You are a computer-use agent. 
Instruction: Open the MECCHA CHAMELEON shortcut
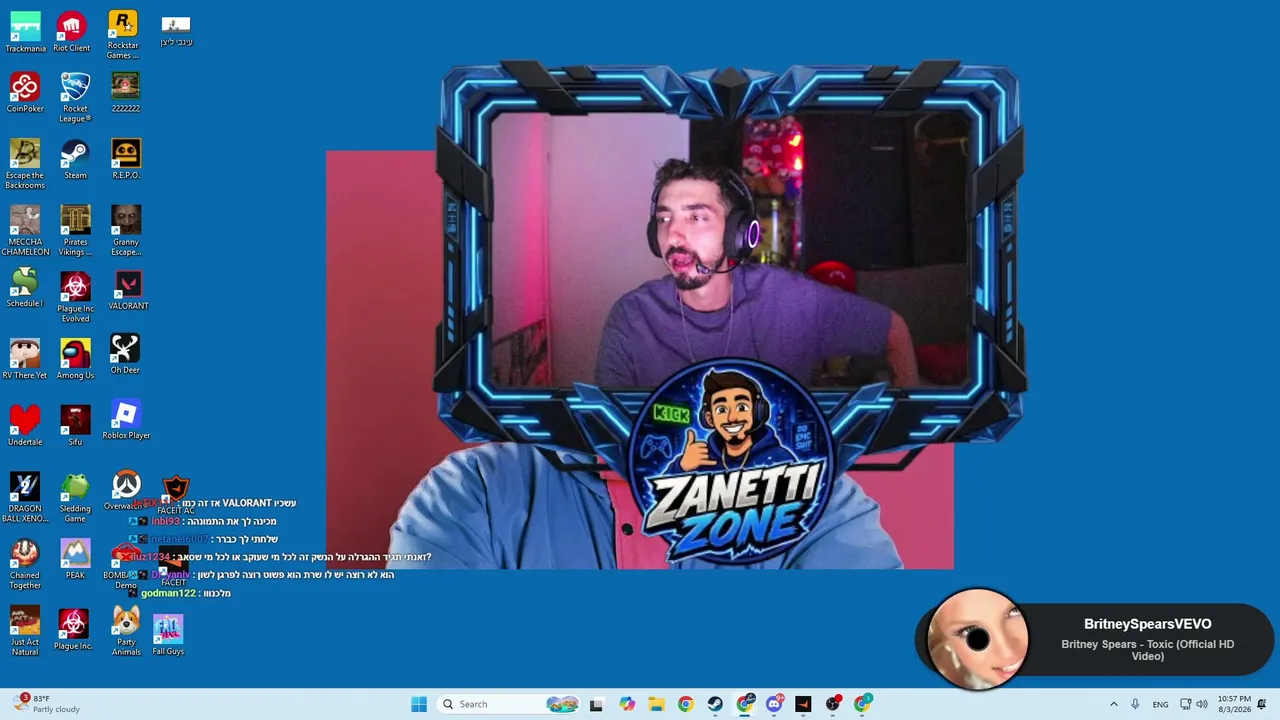(25, 231)
